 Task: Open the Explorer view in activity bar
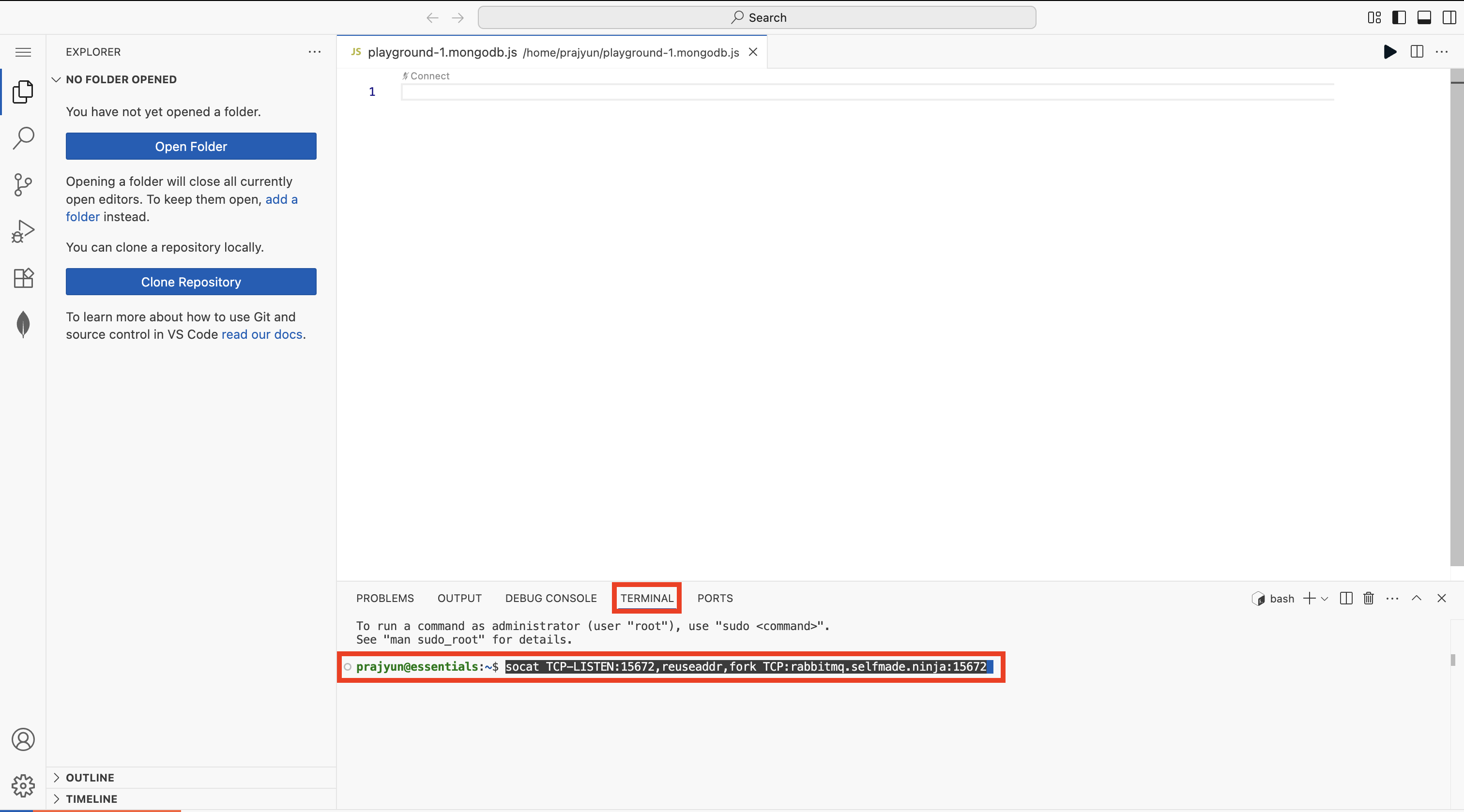[23, 92]
